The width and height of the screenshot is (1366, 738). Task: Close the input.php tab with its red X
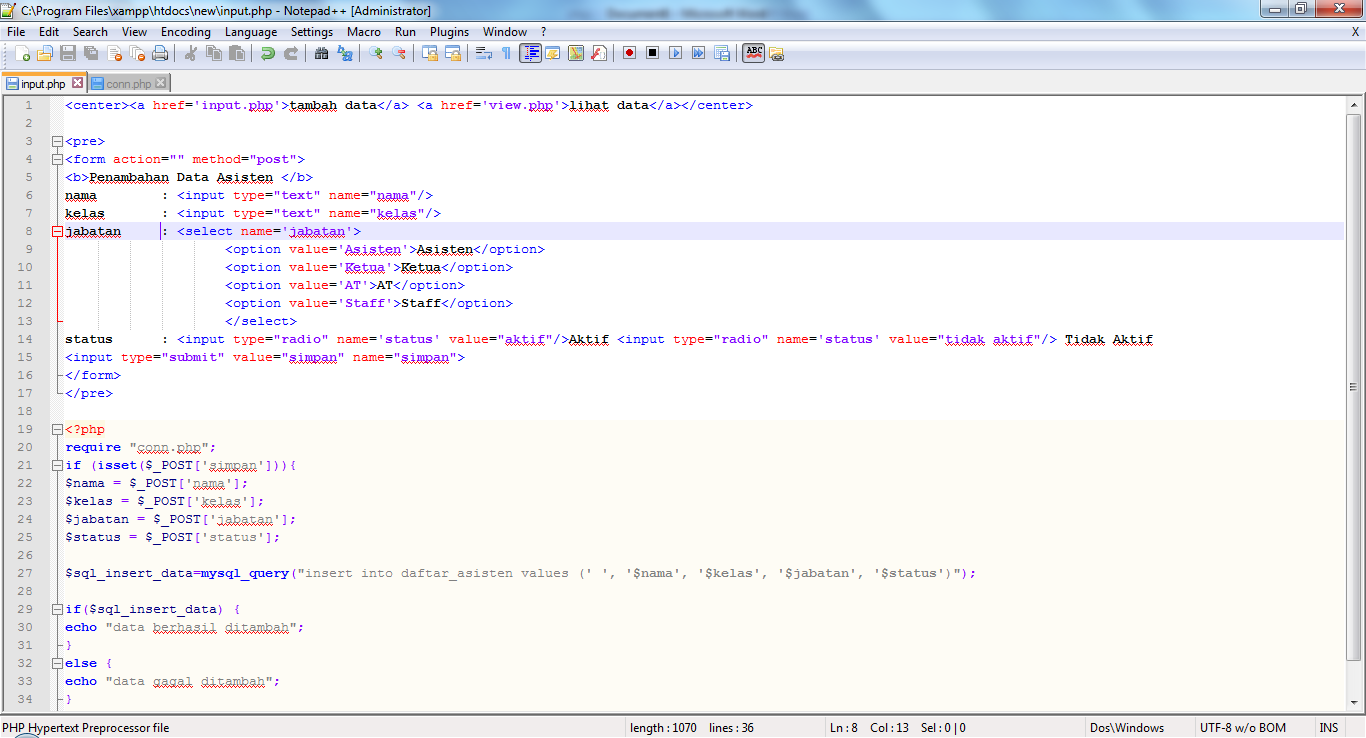[78, 83]
